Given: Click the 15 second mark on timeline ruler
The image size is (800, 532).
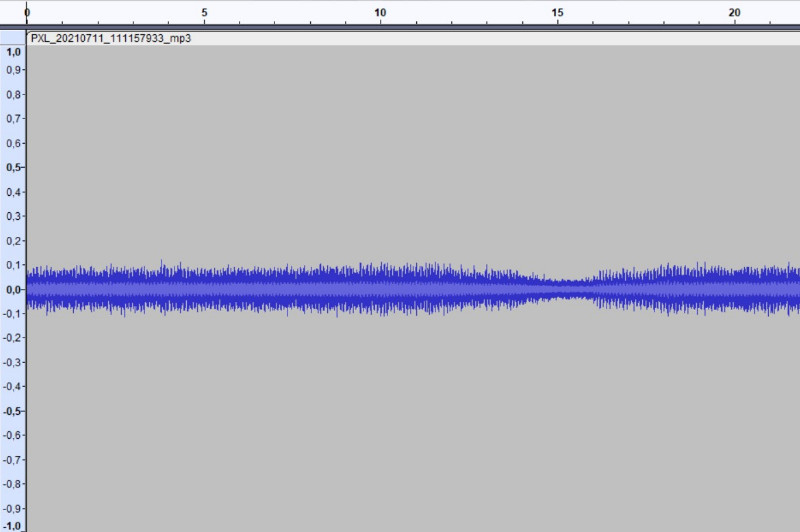Looking at the screenshot, I should pyautogui.click(x=557, y=14).
